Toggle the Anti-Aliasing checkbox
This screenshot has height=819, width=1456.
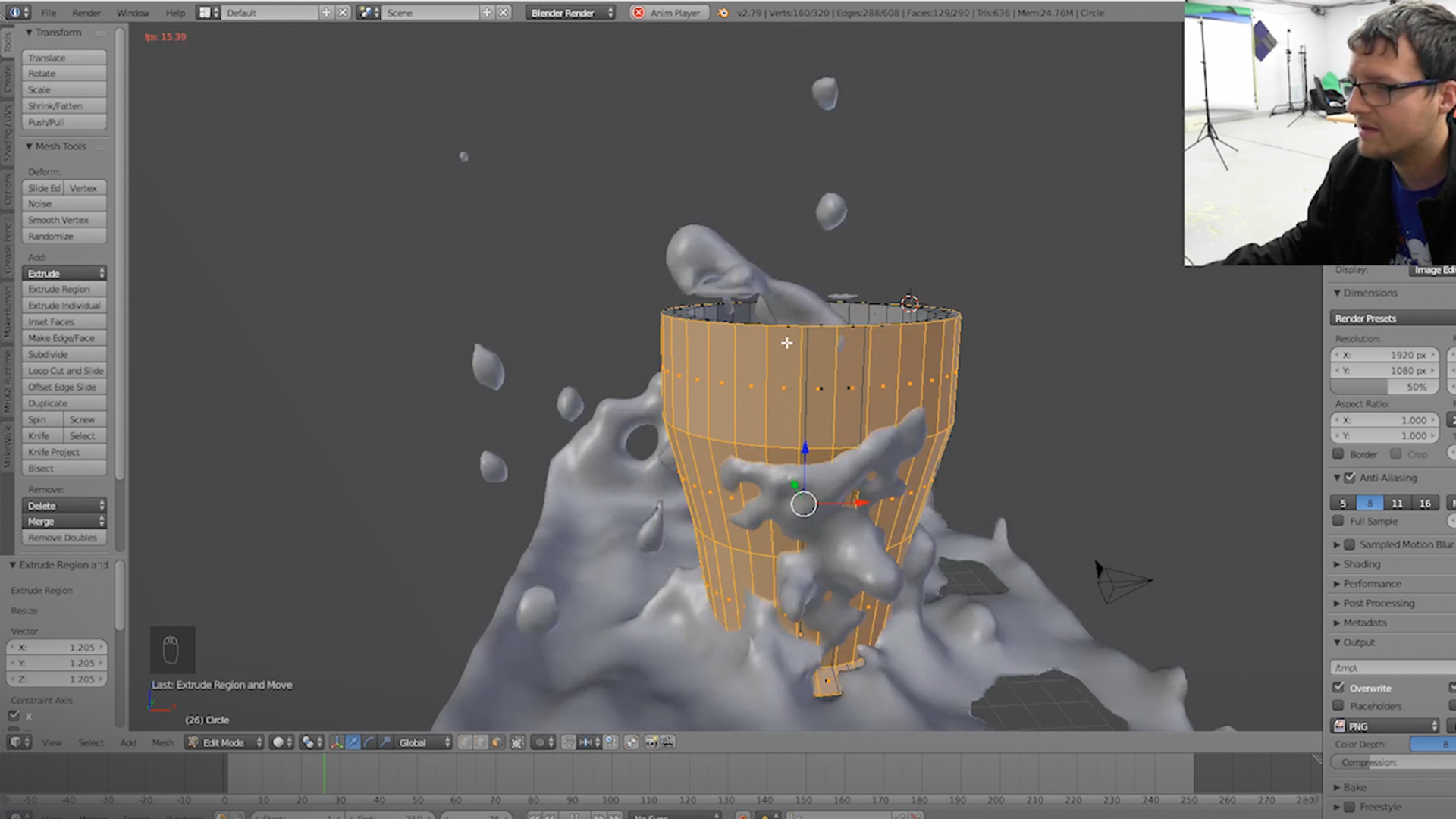(x=1350, y=478)
